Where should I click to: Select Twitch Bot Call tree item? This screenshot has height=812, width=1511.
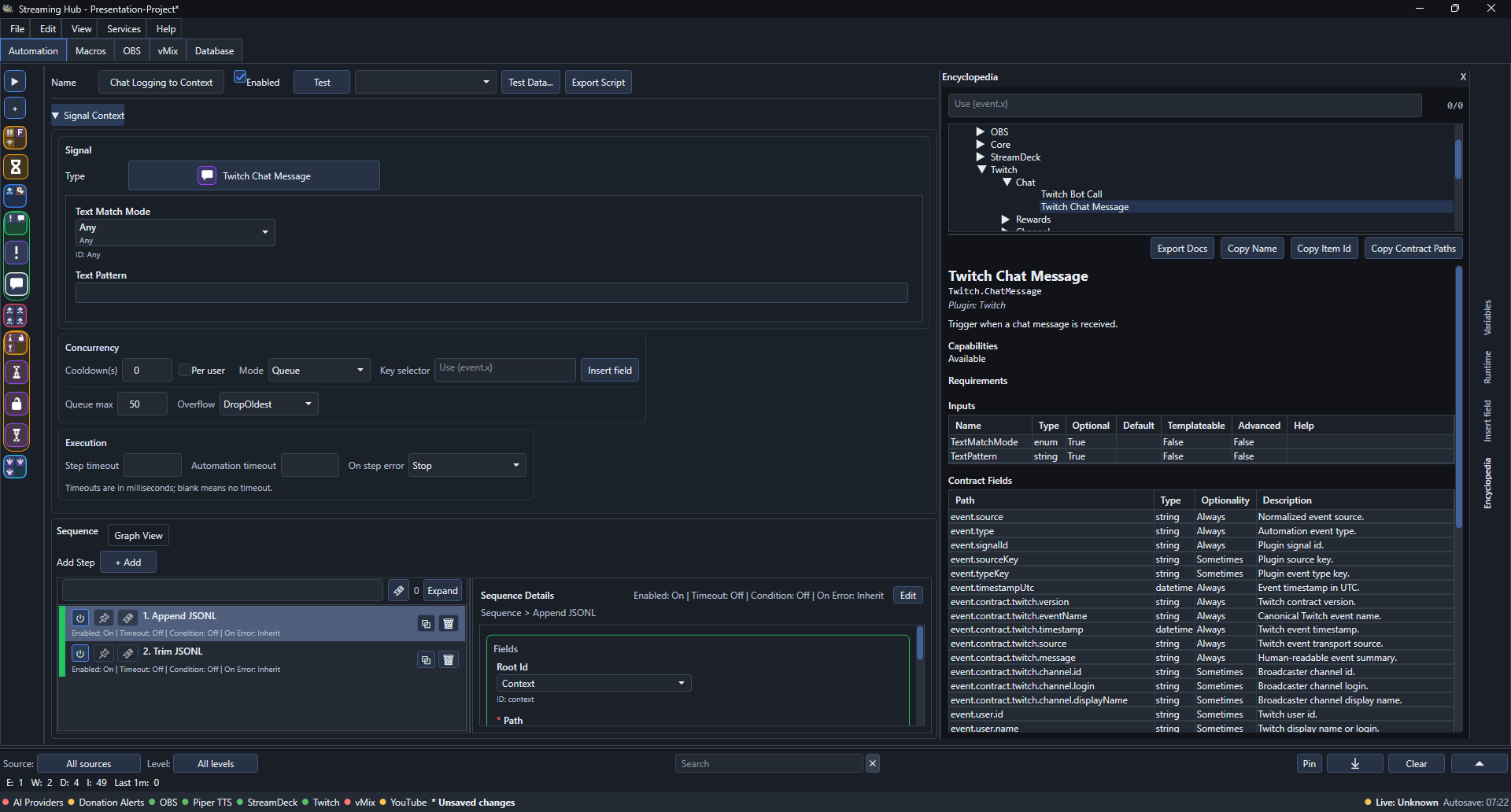pyautogui.click(x=1071, y=194)
